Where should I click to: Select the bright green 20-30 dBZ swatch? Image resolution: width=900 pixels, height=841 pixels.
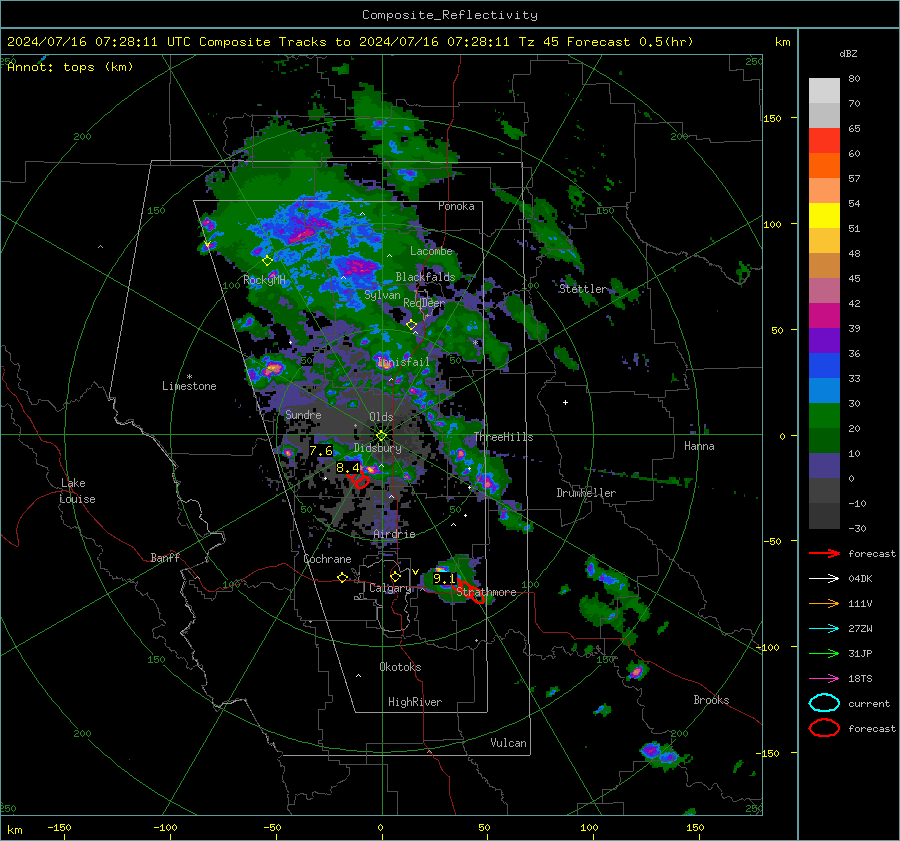[x=824, y=416]
